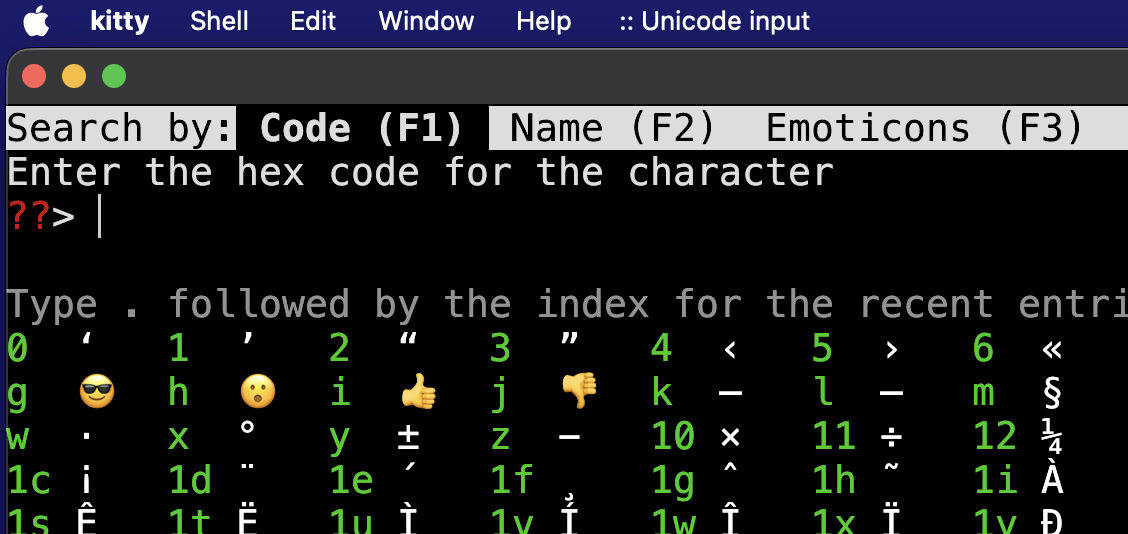Open the kitty application menu
This screenshot has width=1128, height=534.
pos(119,21)
